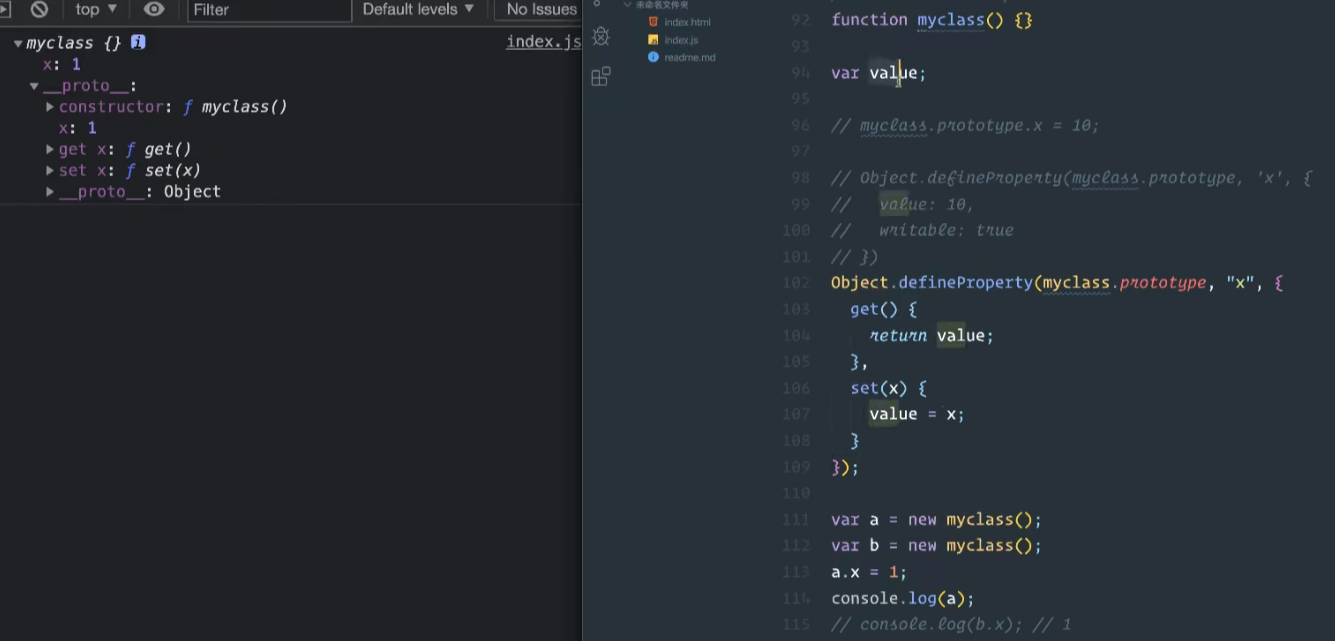Screen dimensions: 1335x641
Task: Expand the constructor: f myclass() entry
Action: point(50,107)
